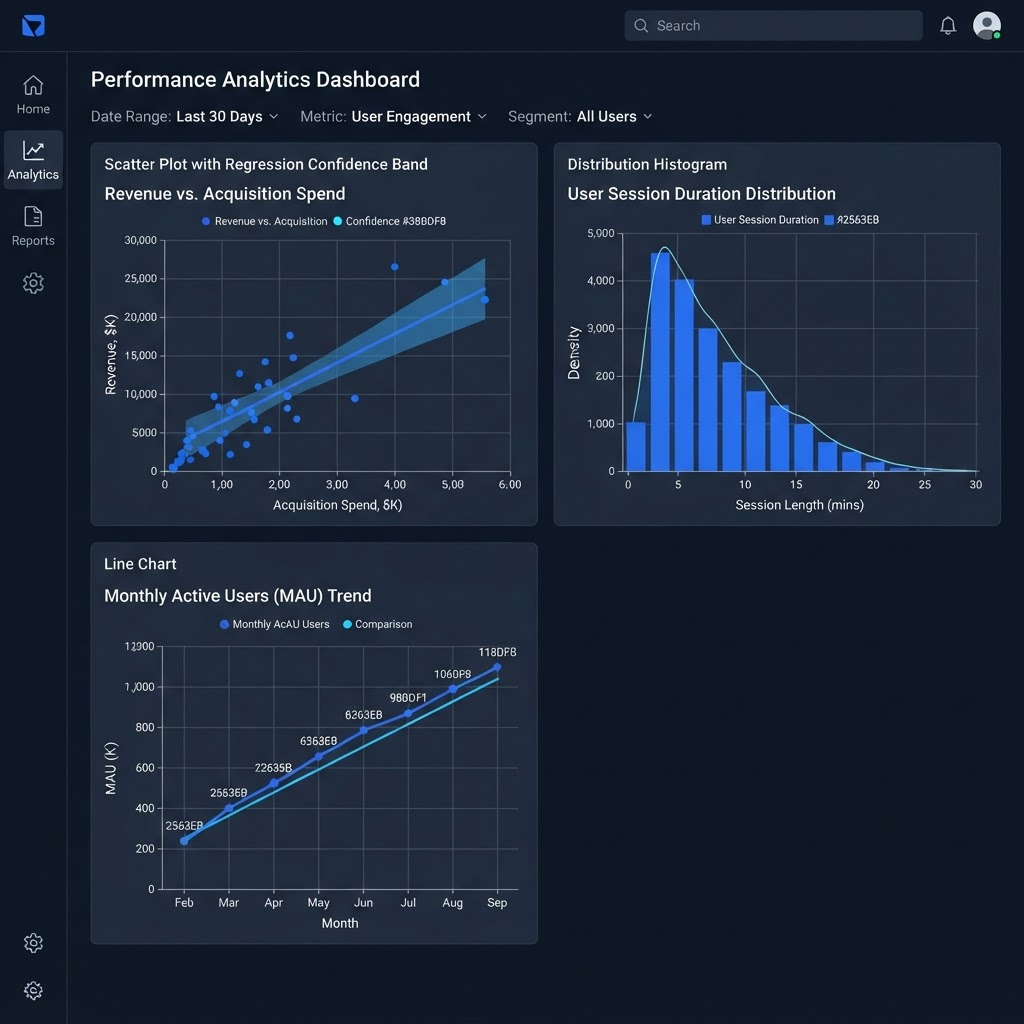Click the 118DFB data label
The height and width of the screenshot is (1024, 1024).
[497, 652]
